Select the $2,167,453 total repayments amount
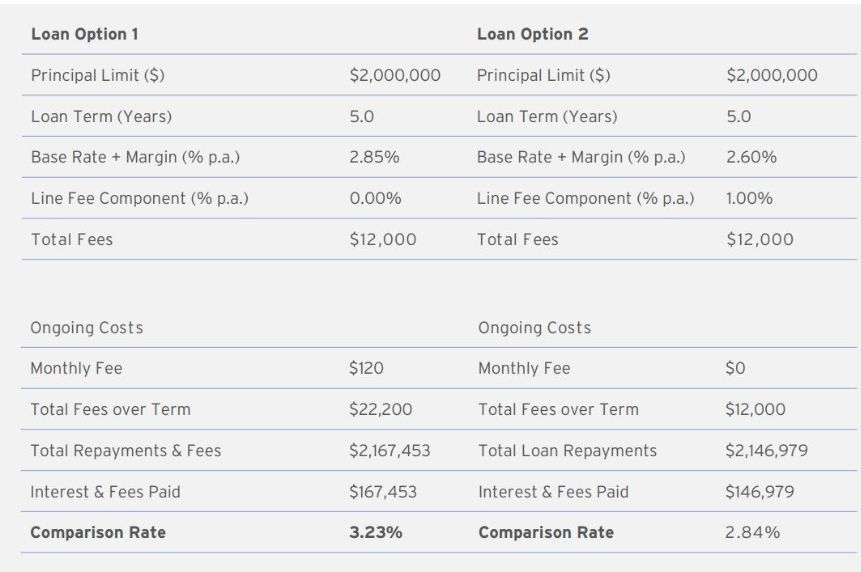861x572 pixels. [x=390, y=451]
